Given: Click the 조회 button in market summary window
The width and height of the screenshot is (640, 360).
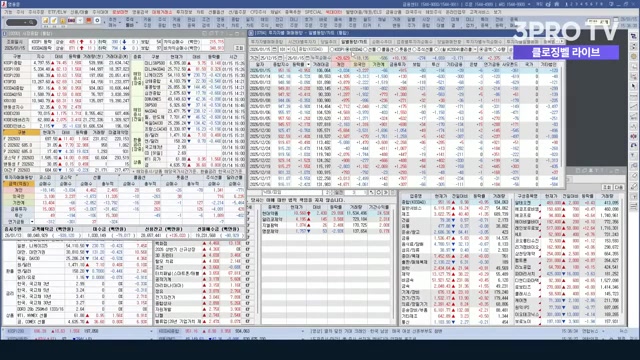Looking at the screenshot, I should pyautogui.click(x=239, y=48).
